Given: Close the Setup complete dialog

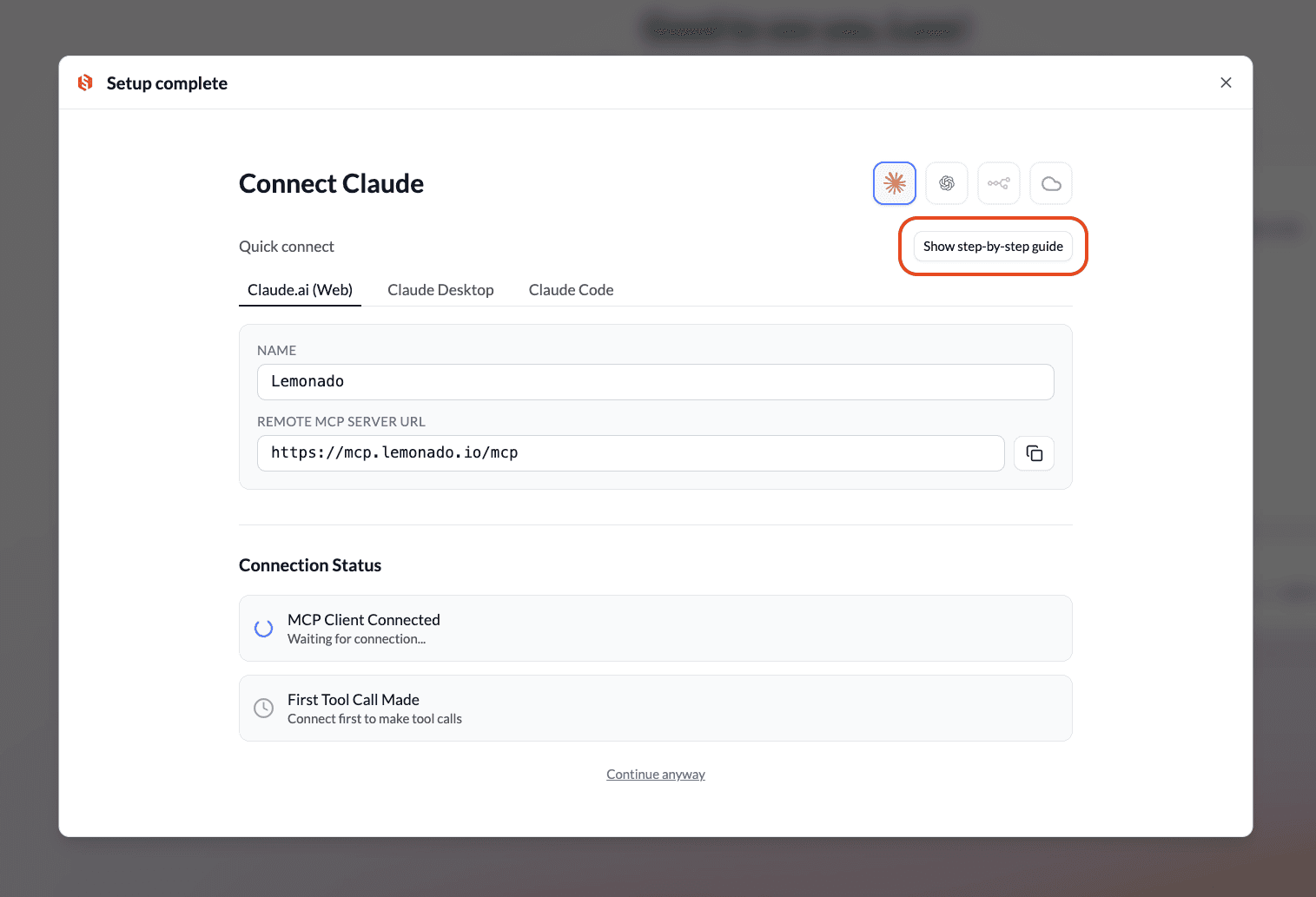Looking at the screenshot, I should 1226,82.
